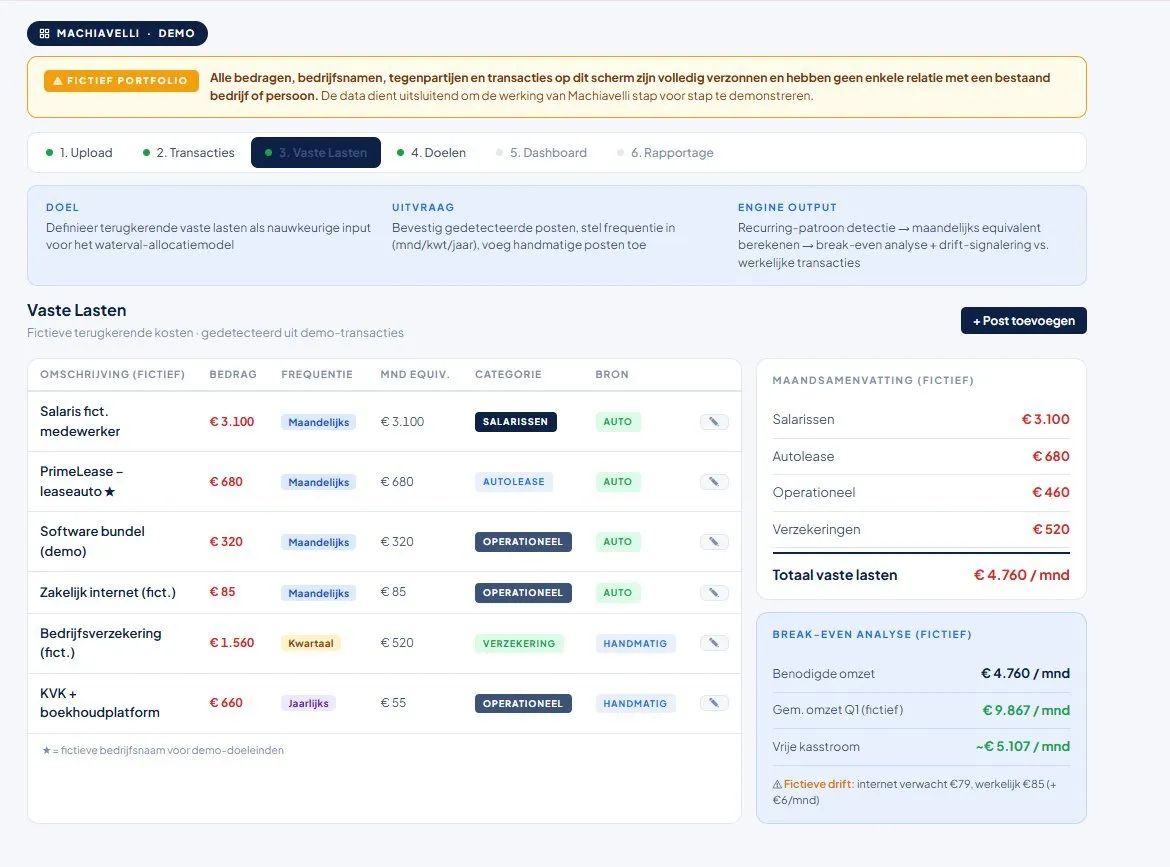The height and width of the screenshot is (867, 1170).
Task: Switch to the 2. Transacties step
Action: click(x=189, y=152)
